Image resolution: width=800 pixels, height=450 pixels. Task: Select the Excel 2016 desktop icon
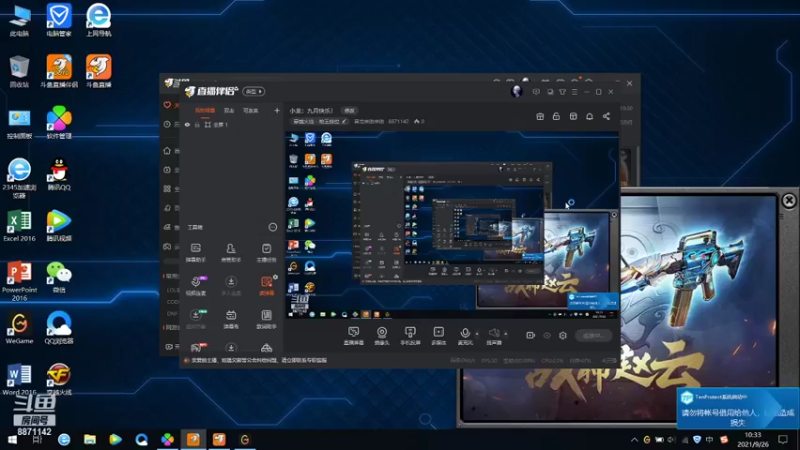19,226
